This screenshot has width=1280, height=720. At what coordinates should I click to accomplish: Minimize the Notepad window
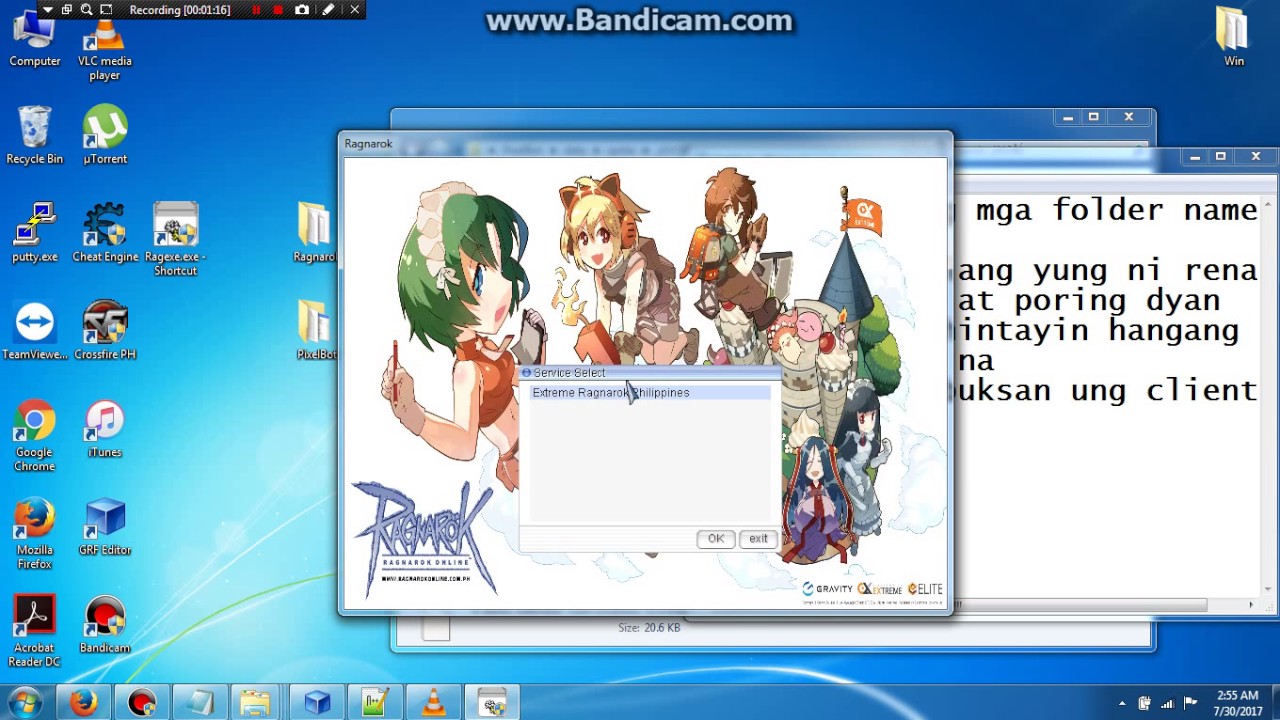[x=1195, y=157]
